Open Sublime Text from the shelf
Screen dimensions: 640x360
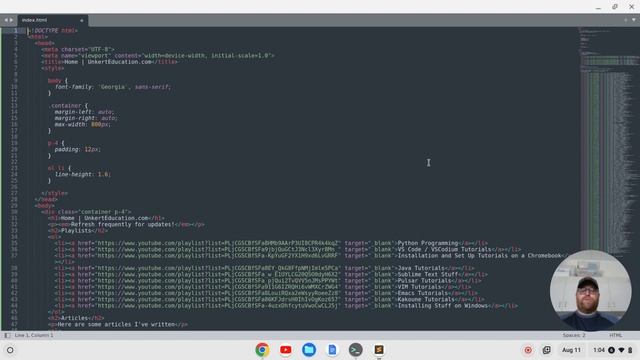379,350
